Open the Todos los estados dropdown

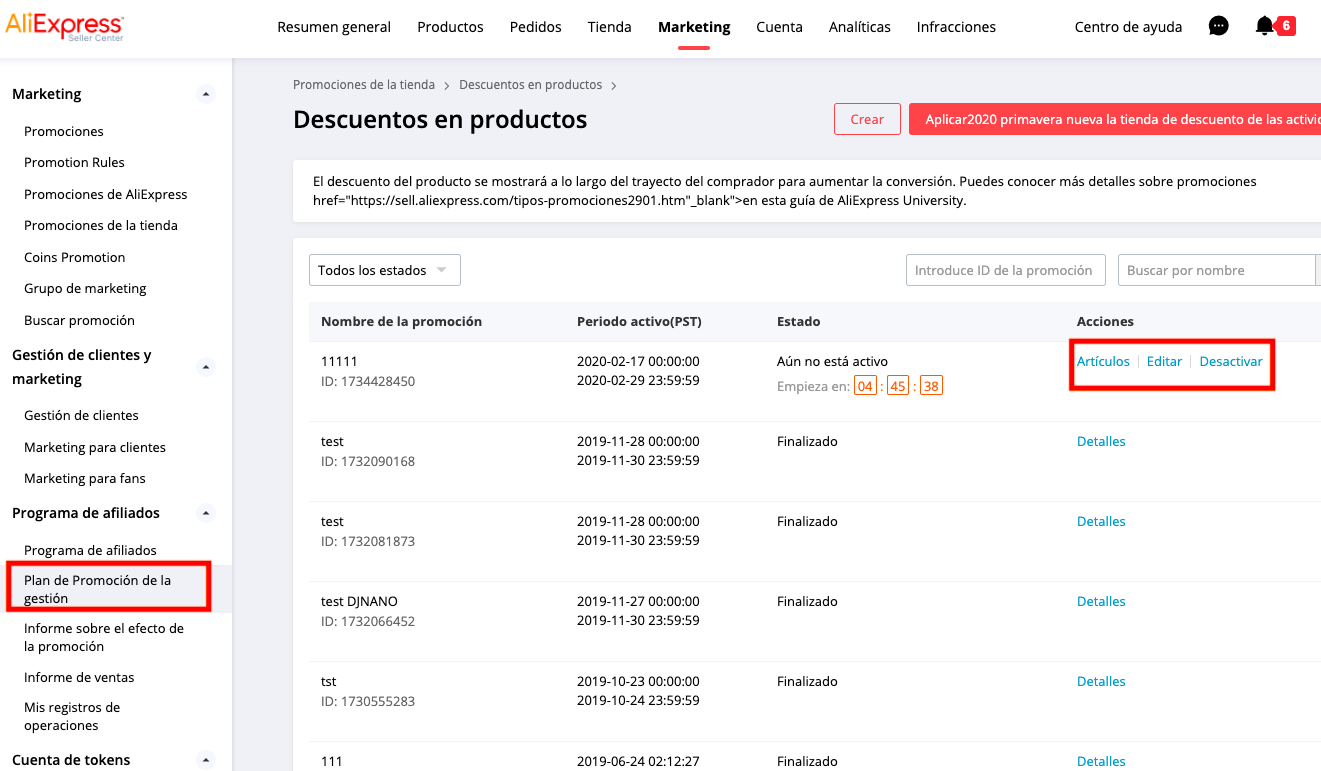pos(385,270)
